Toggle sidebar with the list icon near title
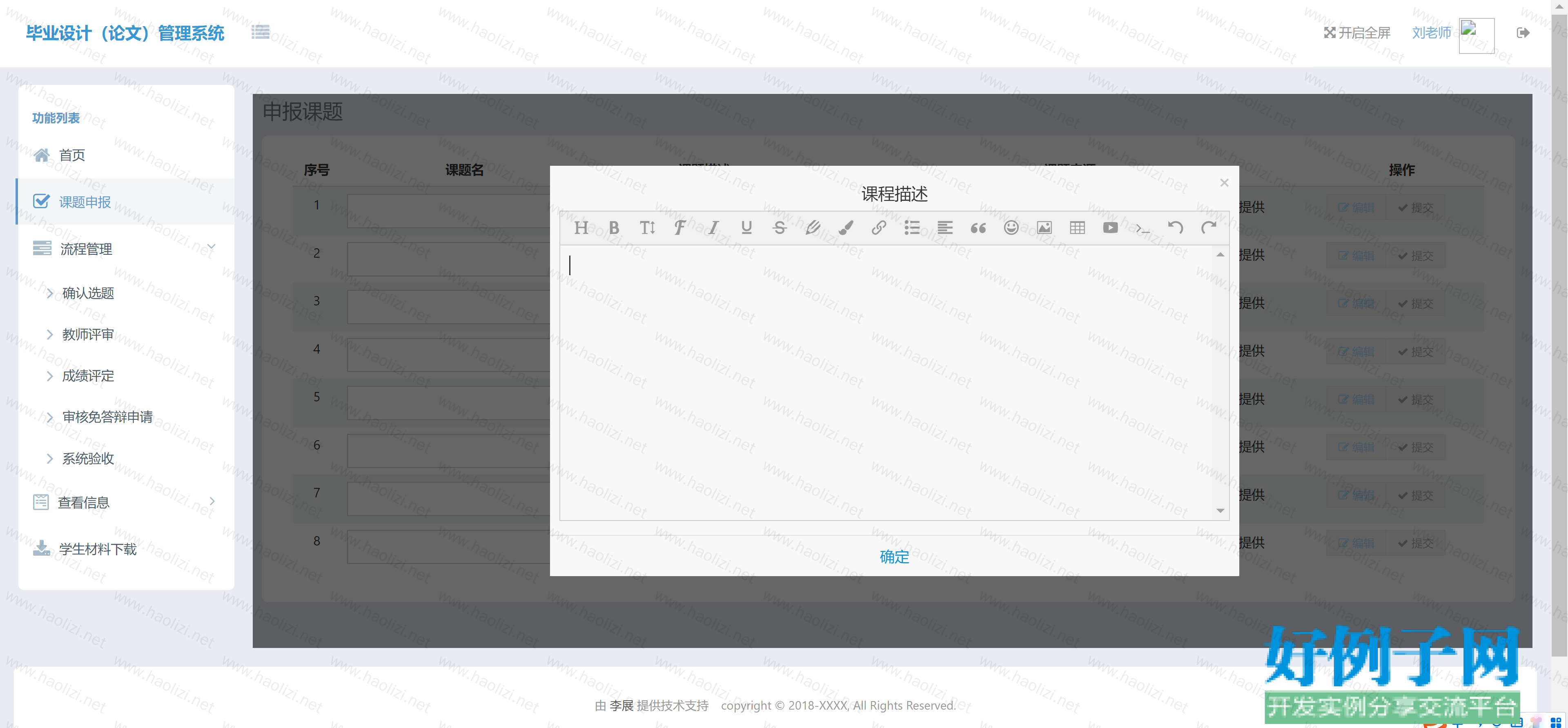1568x728 pixels. (260, 32)
